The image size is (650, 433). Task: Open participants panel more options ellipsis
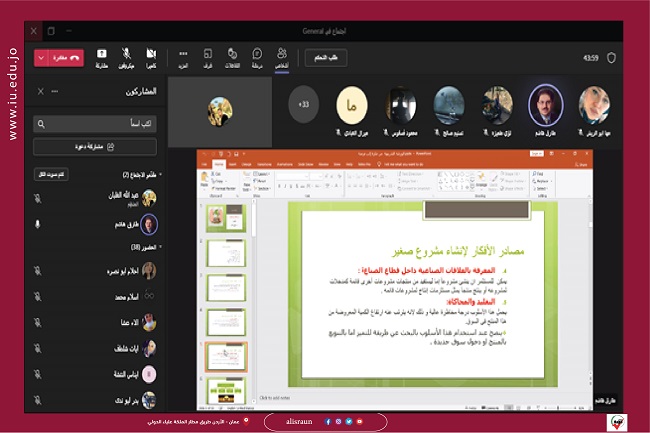pyautogui.click(x=56, y=91)
